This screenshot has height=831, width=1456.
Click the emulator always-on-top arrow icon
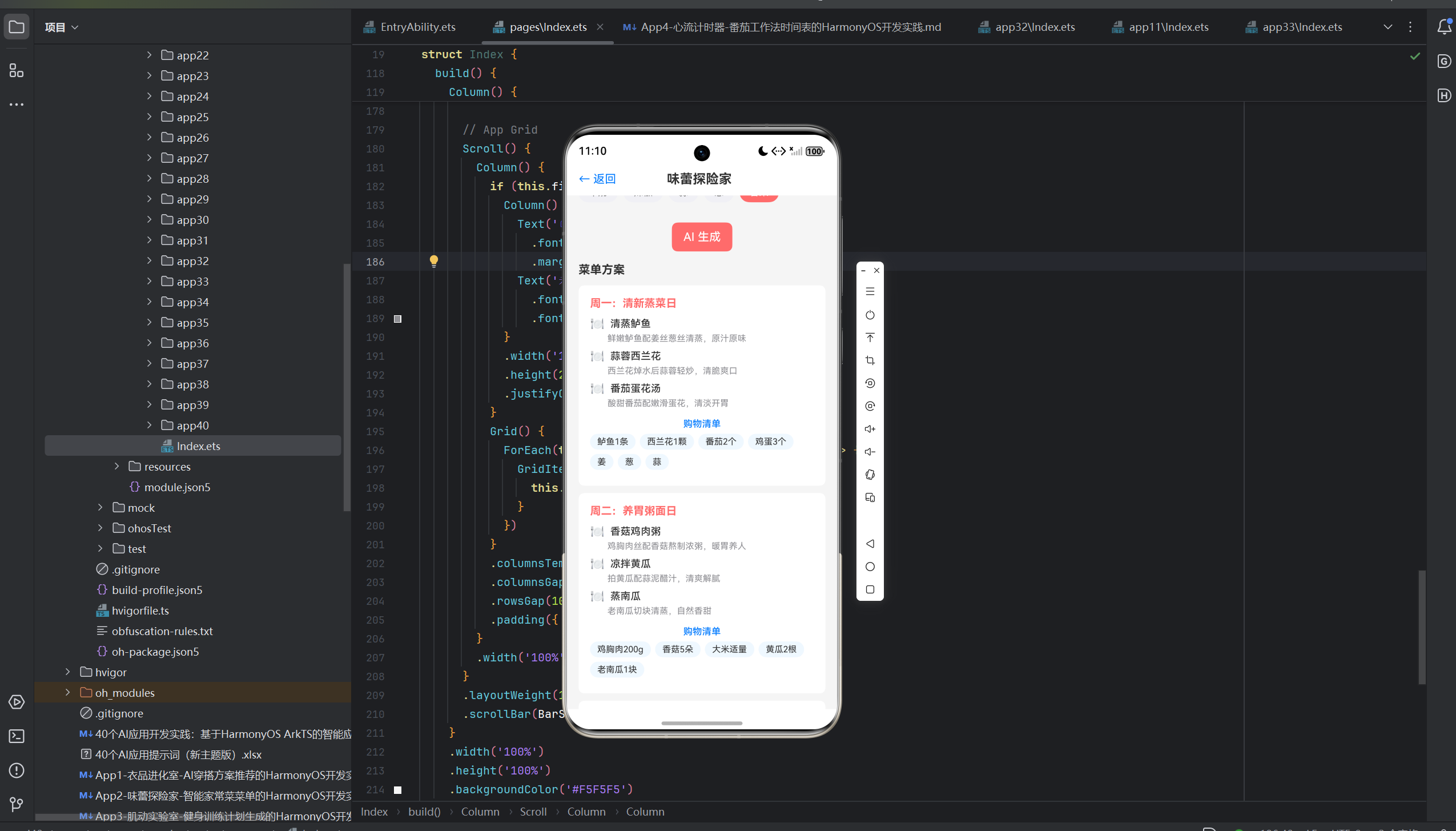(870, 338)
